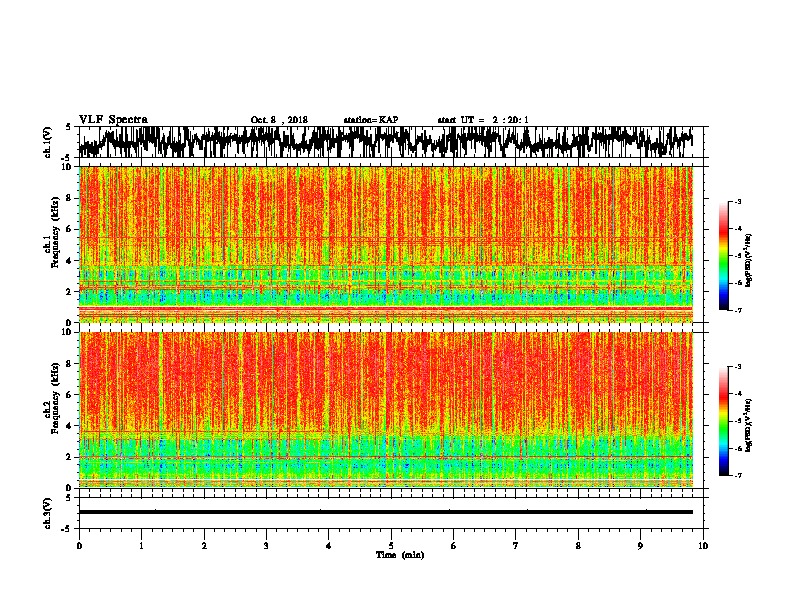Click the "-3" label on ch.1 color scale
This screenshot has width=792, height=612.
point(737,201)
